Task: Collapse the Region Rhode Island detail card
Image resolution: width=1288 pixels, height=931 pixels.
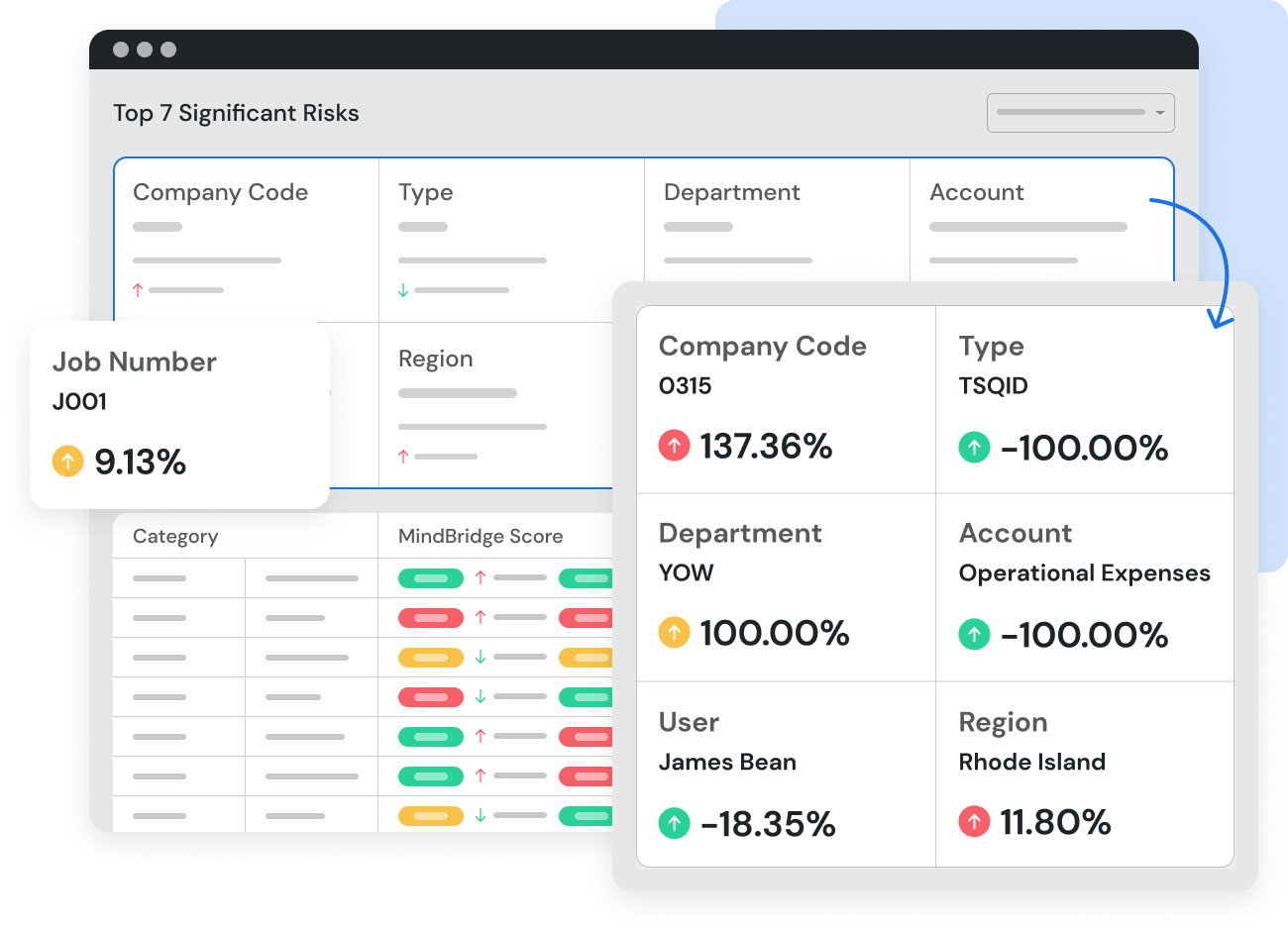Action: (1085, 773)
